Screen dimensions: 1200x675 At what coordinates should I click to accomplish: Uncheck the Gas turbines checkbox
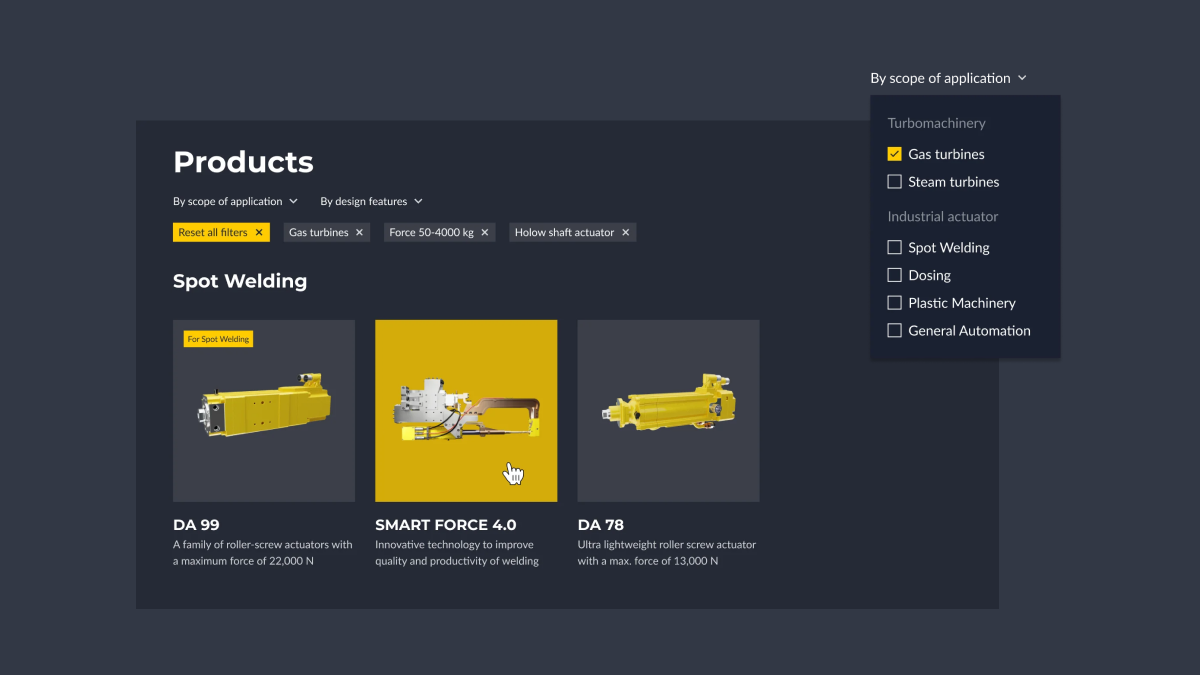895,154
